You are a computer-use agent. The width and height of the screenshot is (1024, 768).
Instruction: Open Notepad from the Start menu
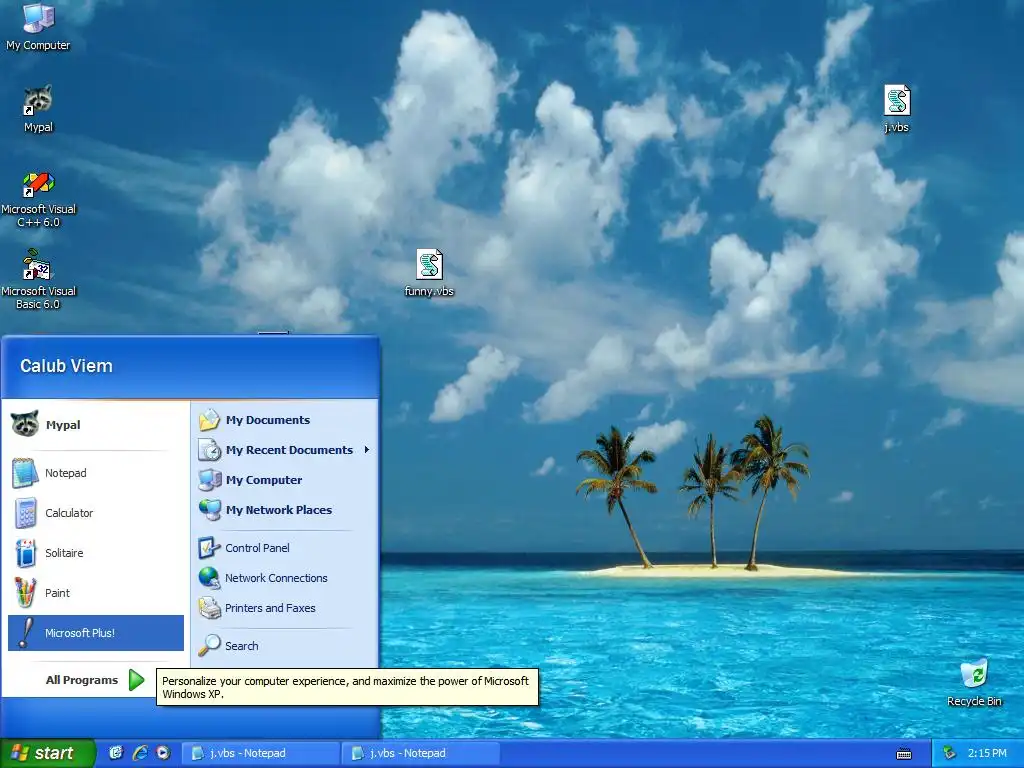coord(95,473)
